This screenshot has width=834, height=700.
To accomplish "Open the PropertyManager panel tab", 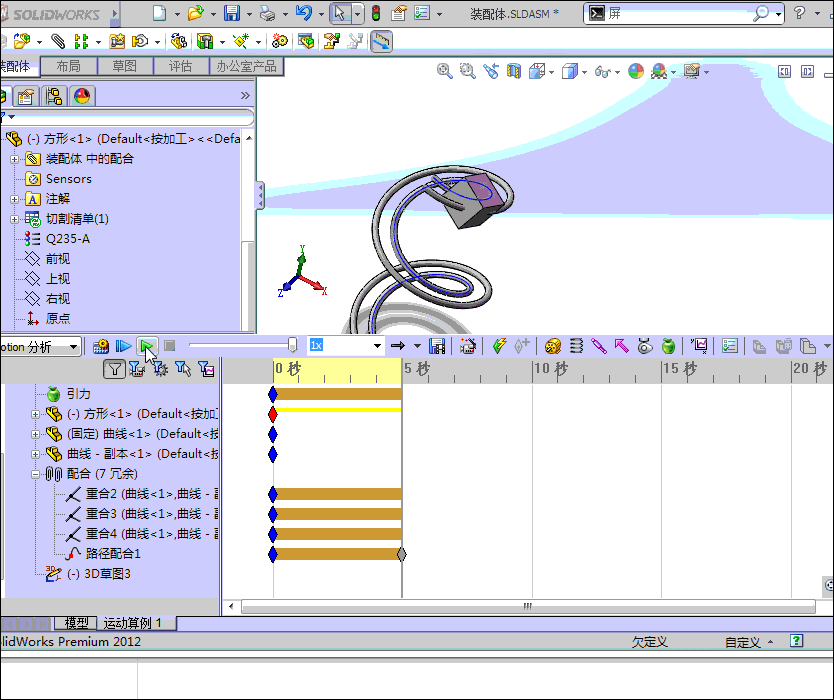I will click(26, 96).
